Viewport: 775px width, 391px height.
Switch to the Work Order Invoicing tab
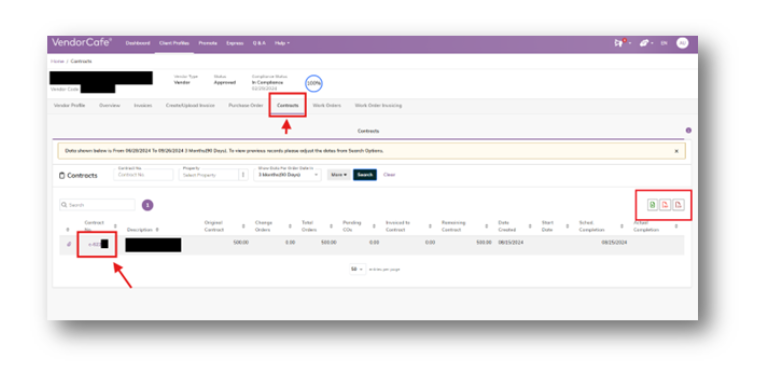click(x=378, y=106)
